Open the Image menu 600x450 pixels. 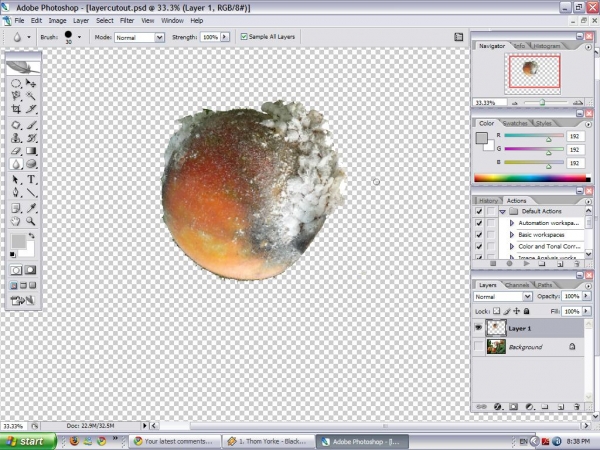pos(57,21)
